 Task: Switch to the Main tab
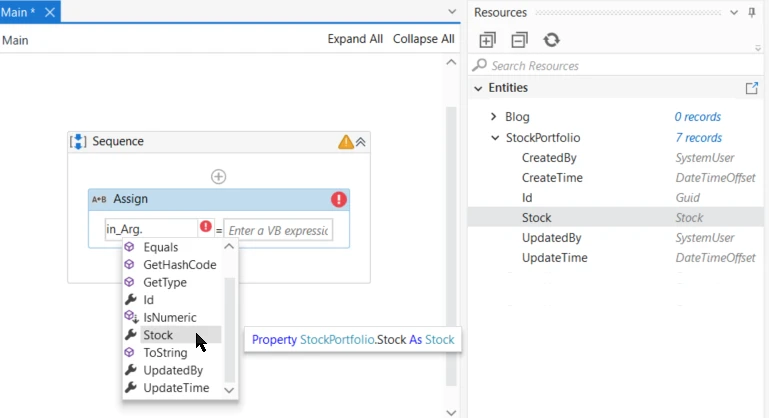(x=17, y=12)
